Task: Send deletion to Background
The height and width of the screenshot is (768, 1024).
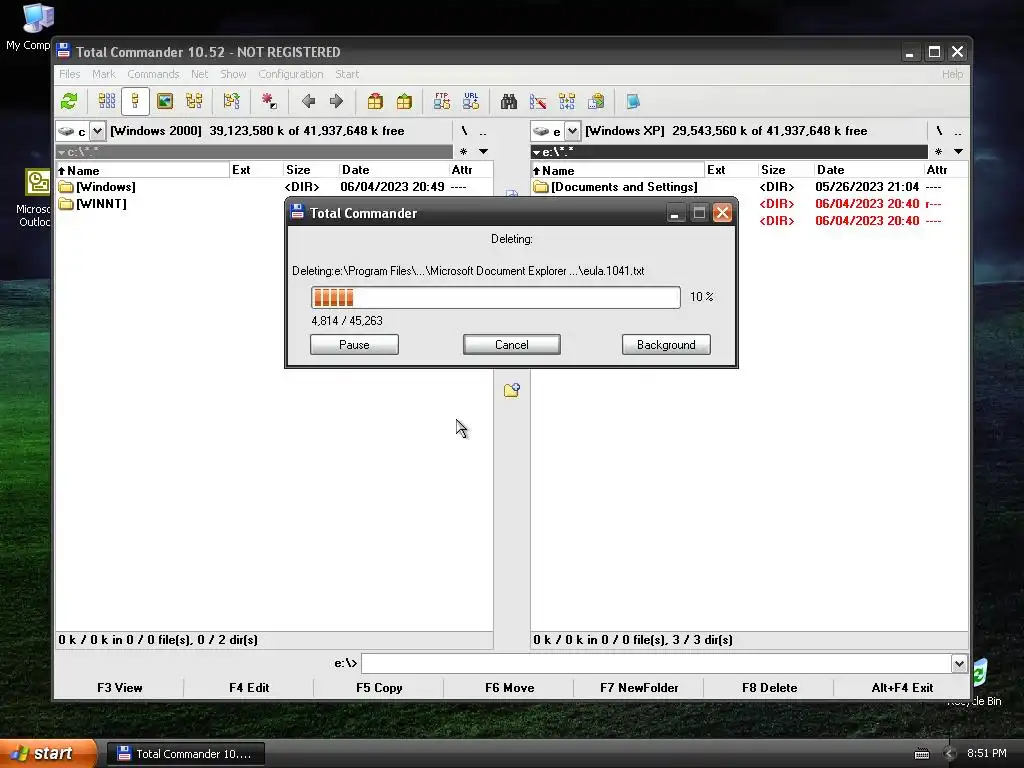Action: point(666,345)
